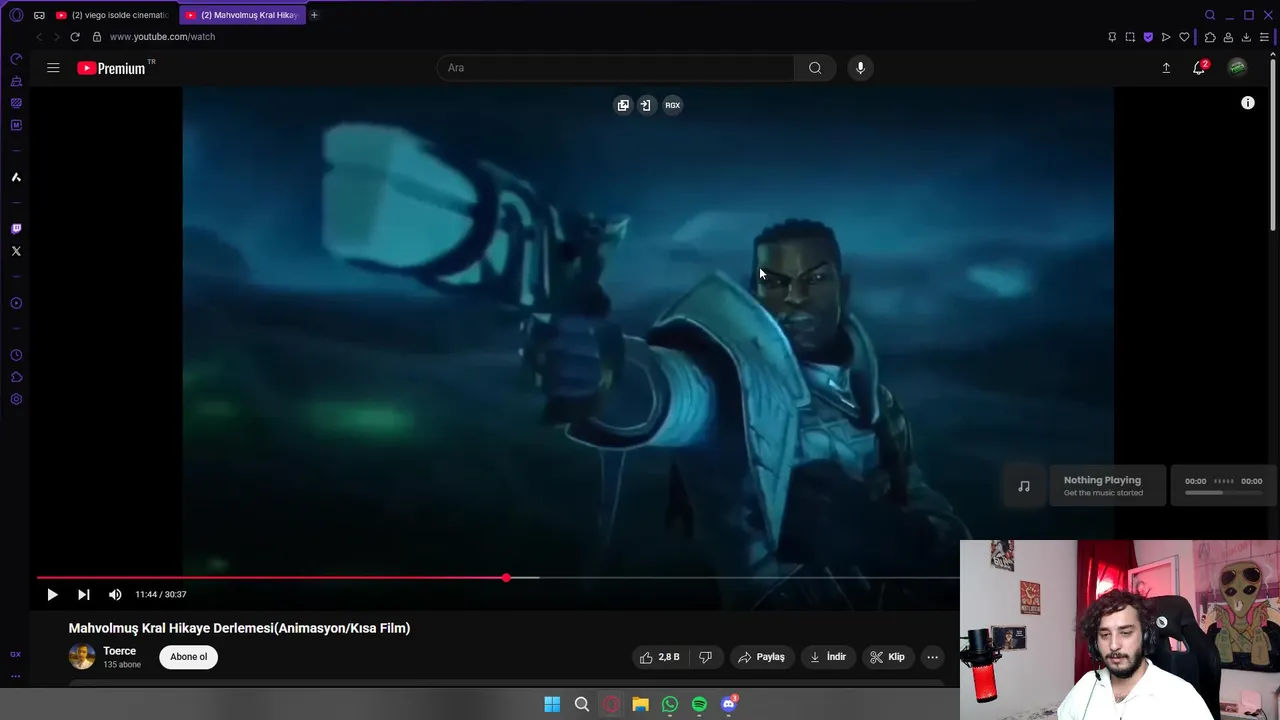This screenshot has width=1280, height=720.
Task: Open the Opera GX main menu logo
Action: (x=16, y=15)
